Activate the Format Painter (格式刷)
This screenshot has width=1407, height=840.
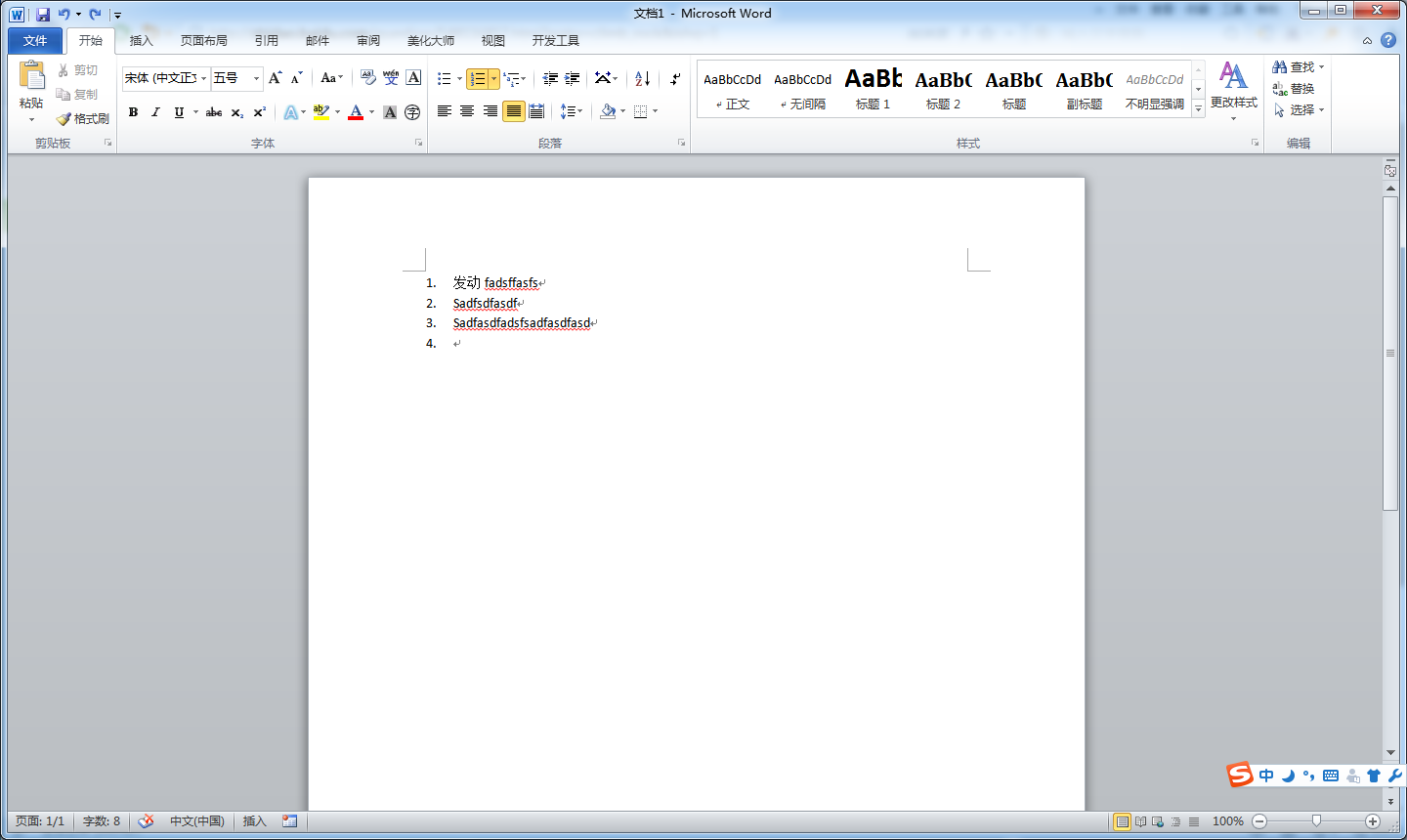click(82, 119)
